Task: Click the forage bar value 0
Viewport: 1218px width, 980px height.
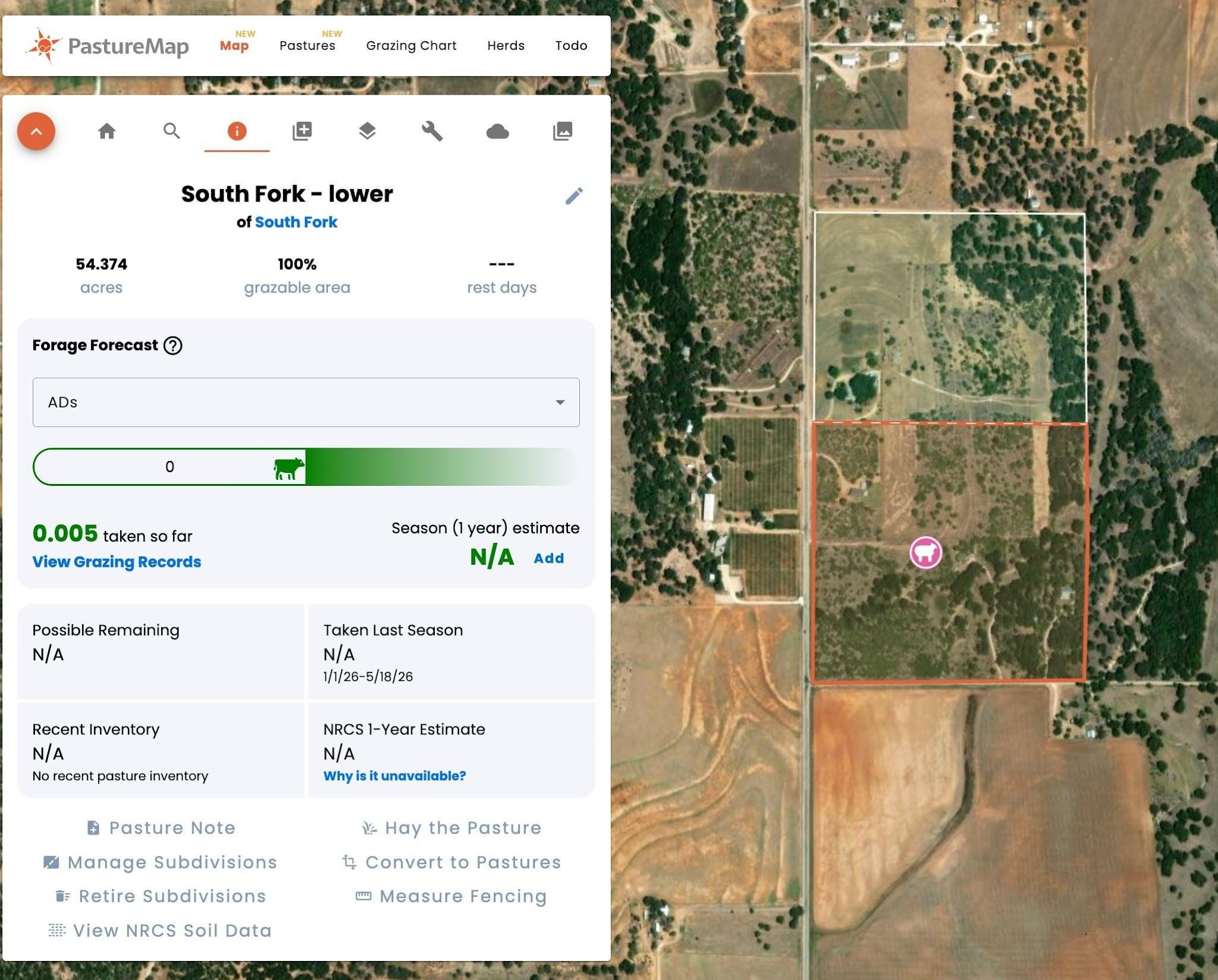Action: click(x=169, y=467)
